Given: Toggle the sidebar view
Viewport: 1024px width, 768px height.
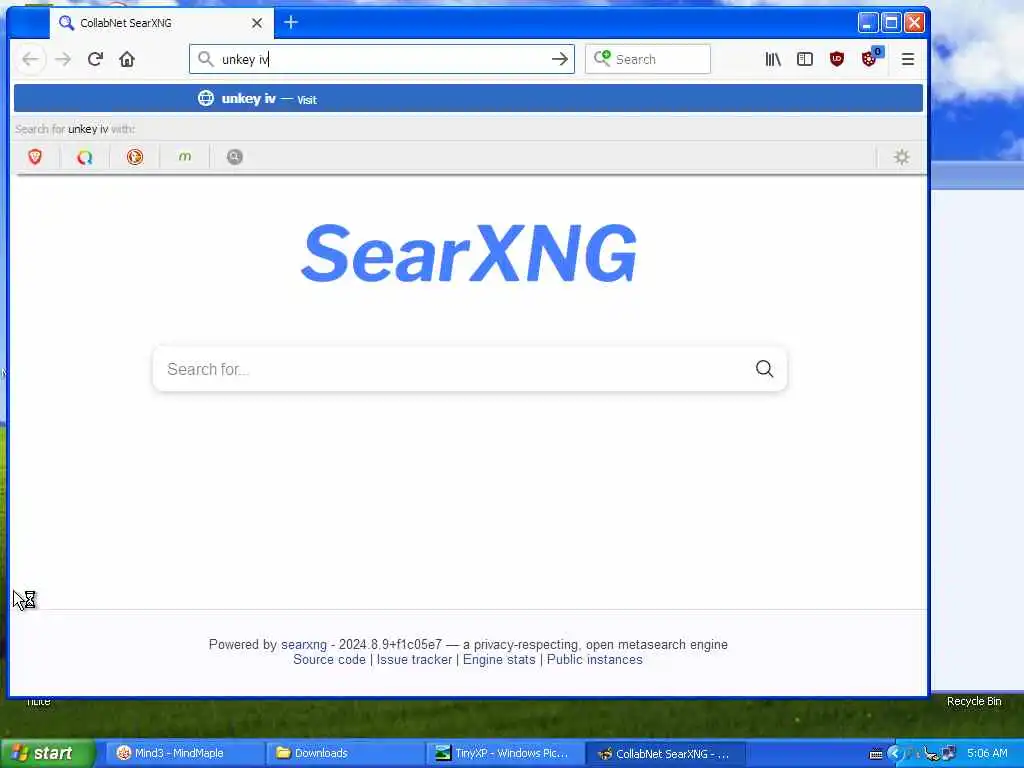Looking at the screenshot, I should pos(805,59).
